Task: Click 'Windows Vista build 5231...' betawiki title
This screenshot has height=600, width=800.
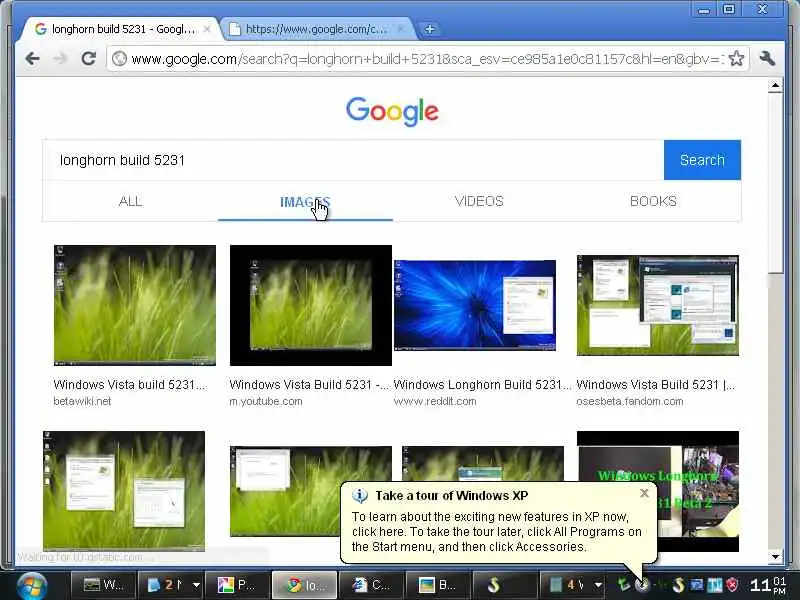Action: click(x=130, y=385)
